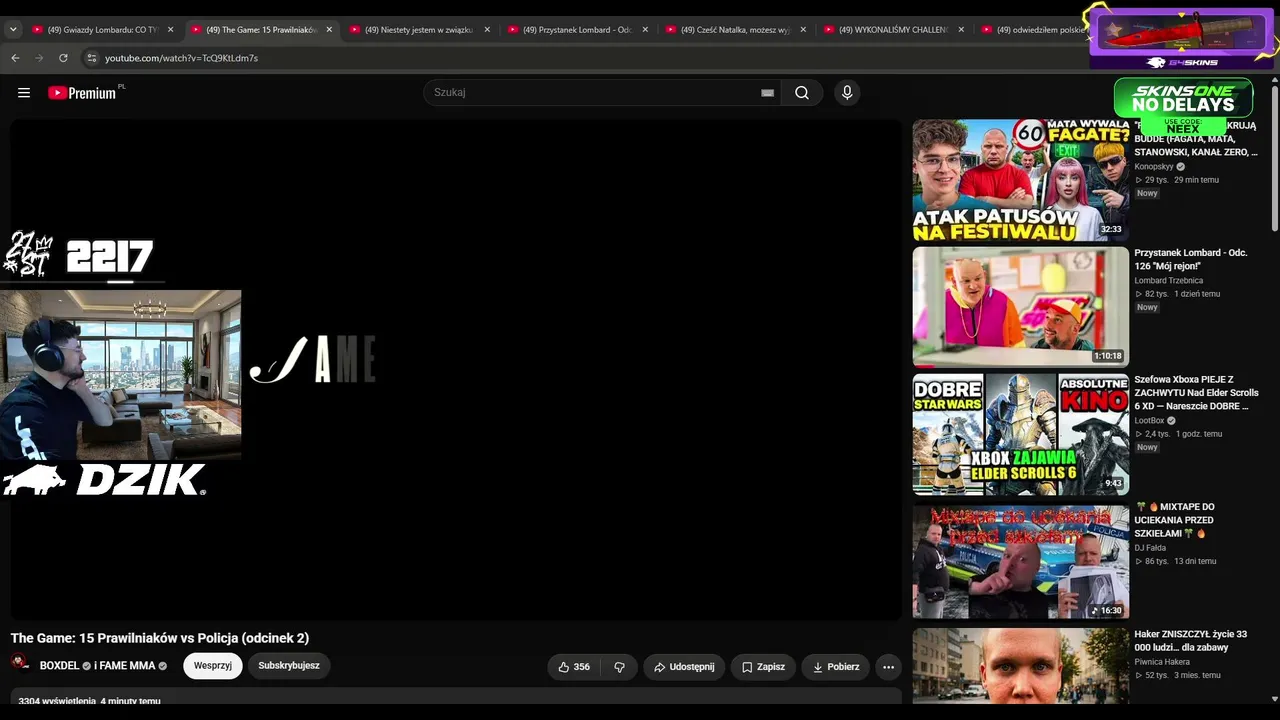1280x720 pixels.
Task: Open 'Szefowa Xboxa PIEJE Z ZACHWYTU' title
Action: [x=1196, y=393]
